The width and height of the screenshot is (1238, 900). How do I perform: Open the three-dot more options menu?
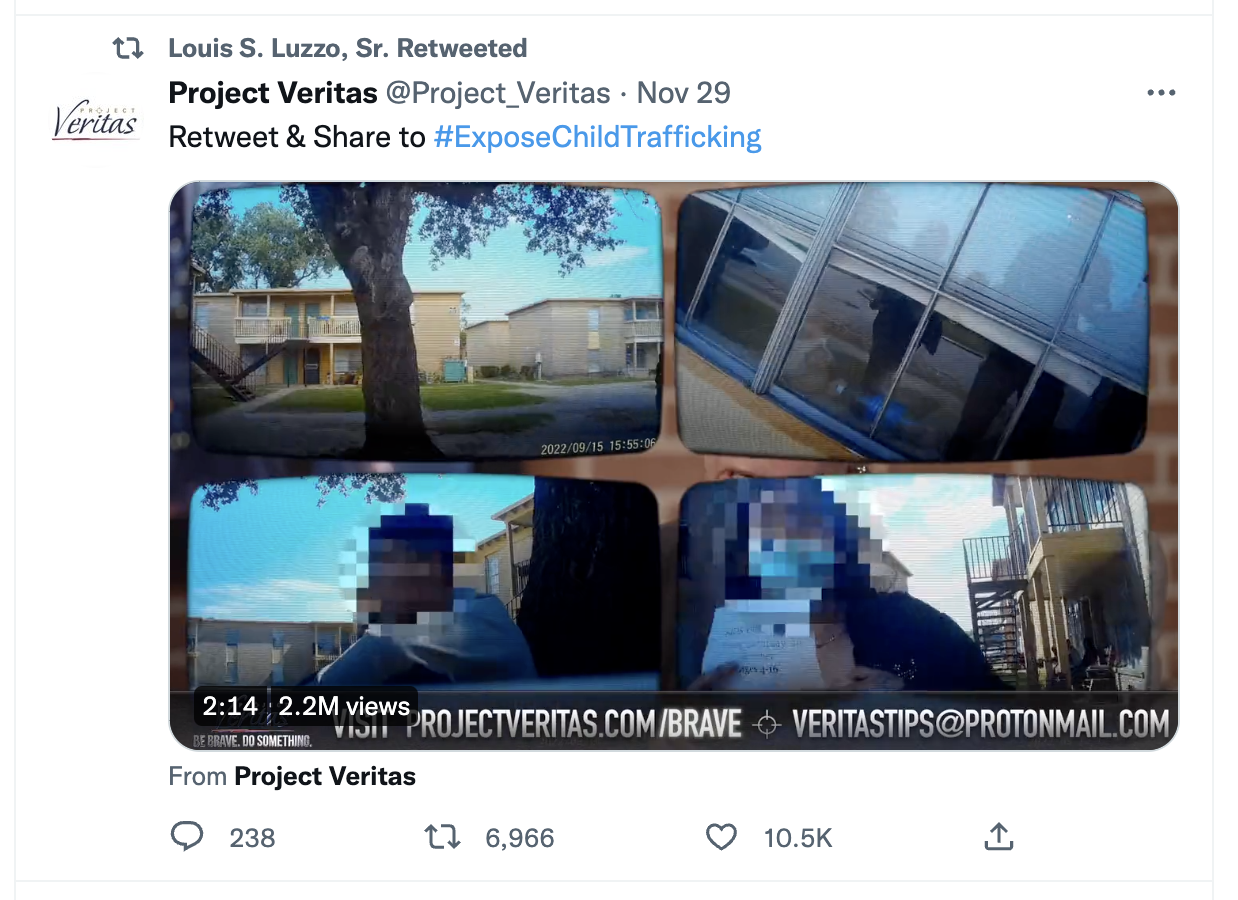(x=1161, y=93)
